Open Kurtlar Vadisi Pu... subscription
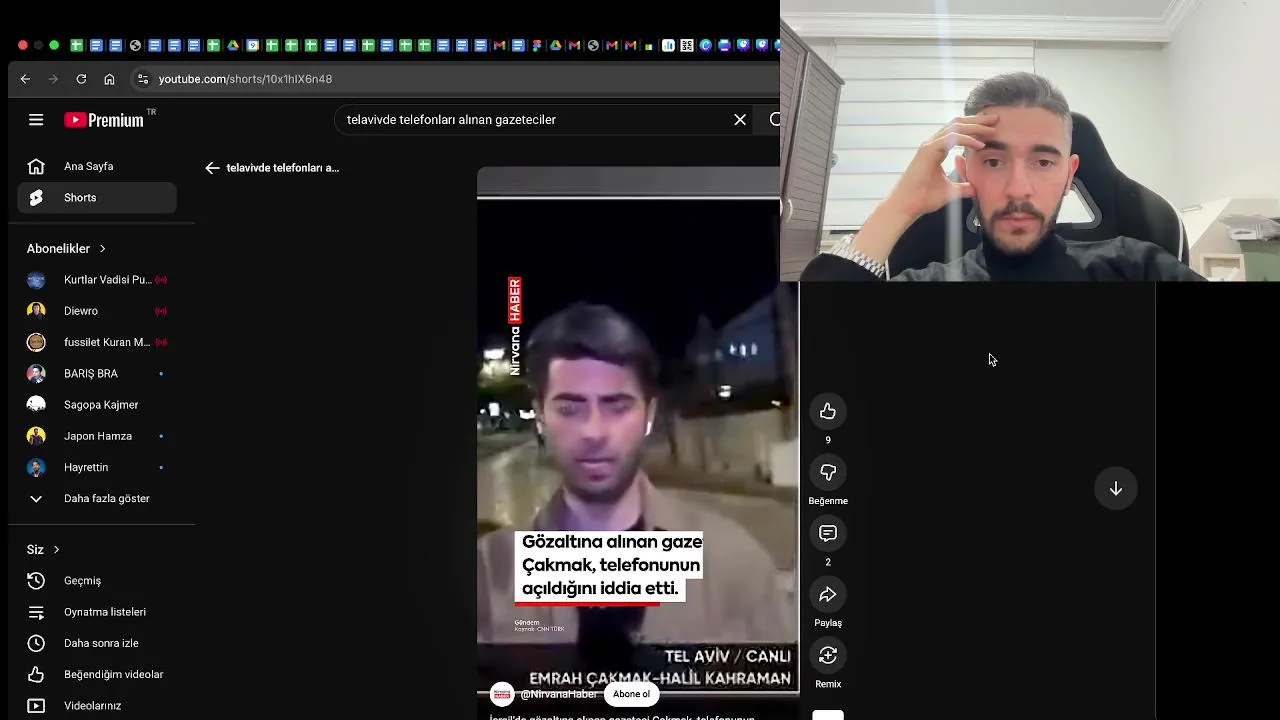 97,280
